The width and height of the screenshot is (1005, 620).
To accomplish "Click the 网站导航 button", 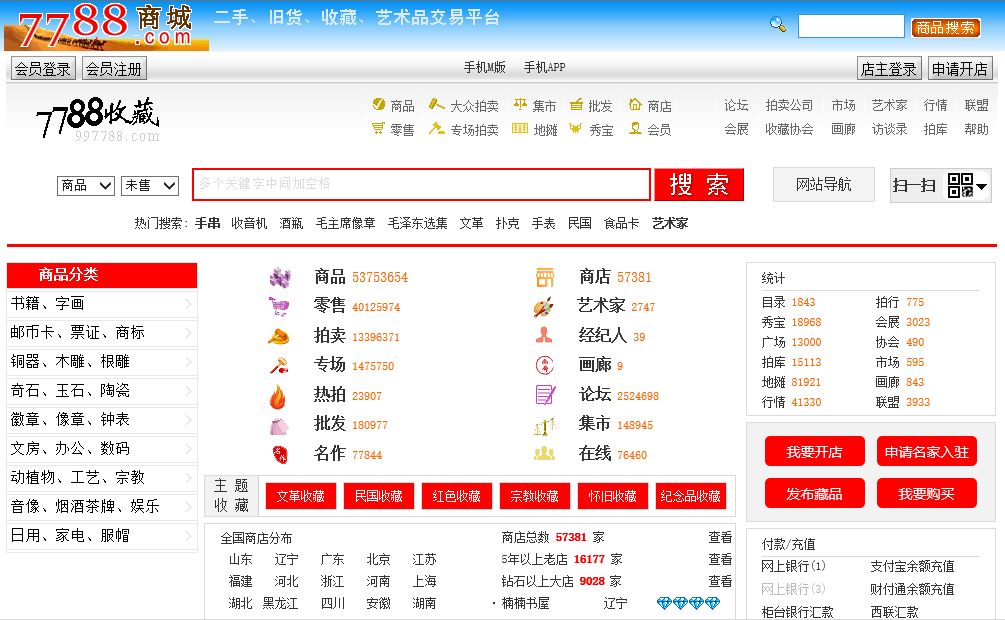I will click(824, 185).
